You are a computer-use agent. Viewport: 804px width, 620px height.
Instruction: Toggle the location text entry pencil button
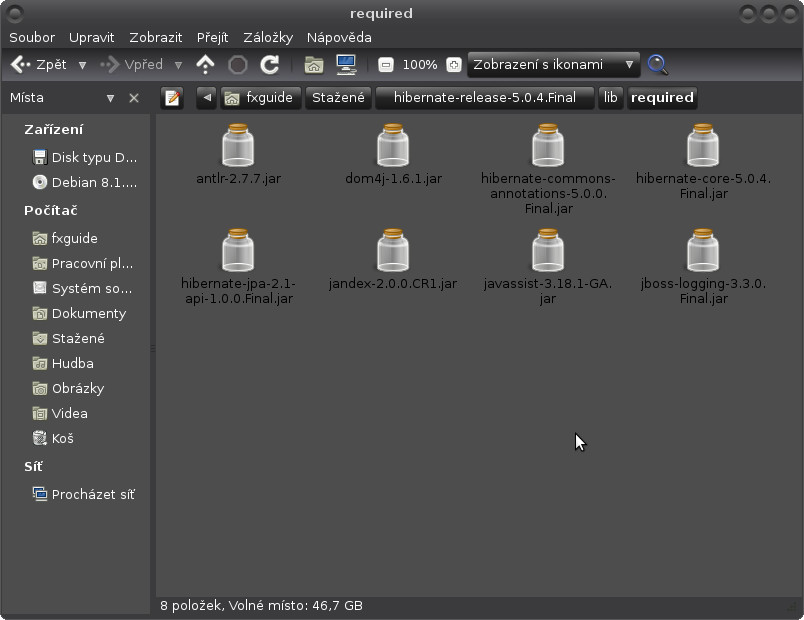point(173,98)
